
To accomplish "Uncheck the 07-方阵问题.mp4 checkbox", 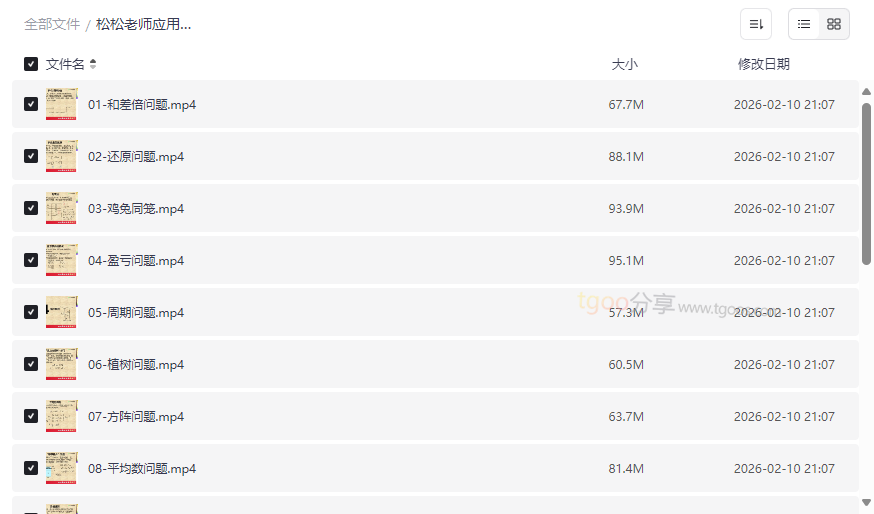I will pos(31,416).
